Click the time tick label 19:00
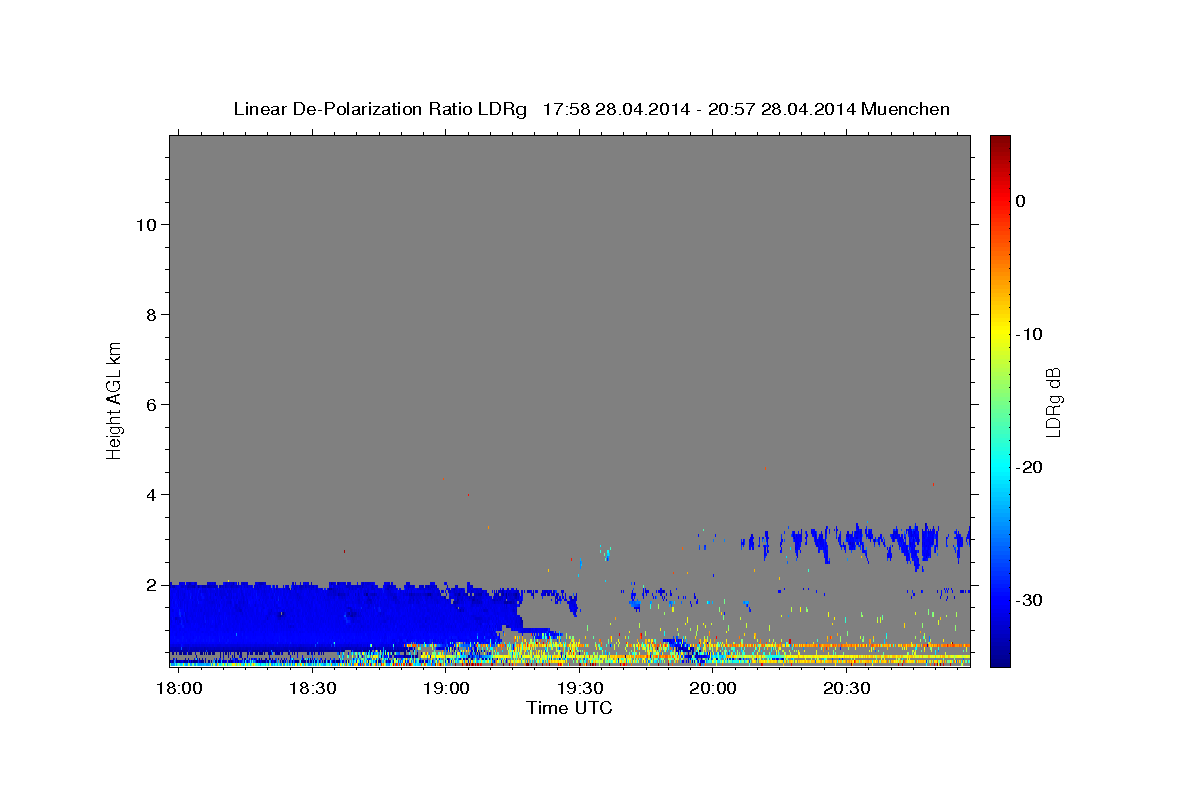This screenshot has width=1200, height=800. click(x=446, y=689)
